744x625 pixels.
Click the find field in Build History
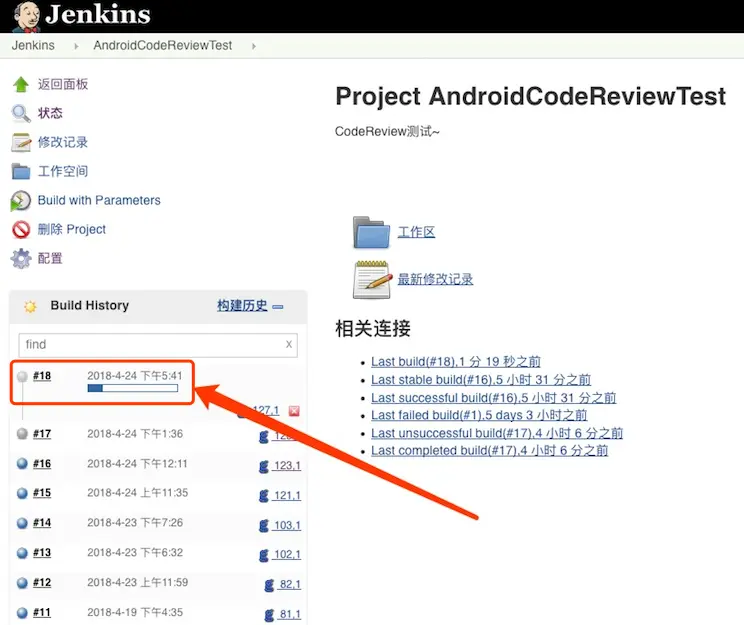[x=158, y=345]
